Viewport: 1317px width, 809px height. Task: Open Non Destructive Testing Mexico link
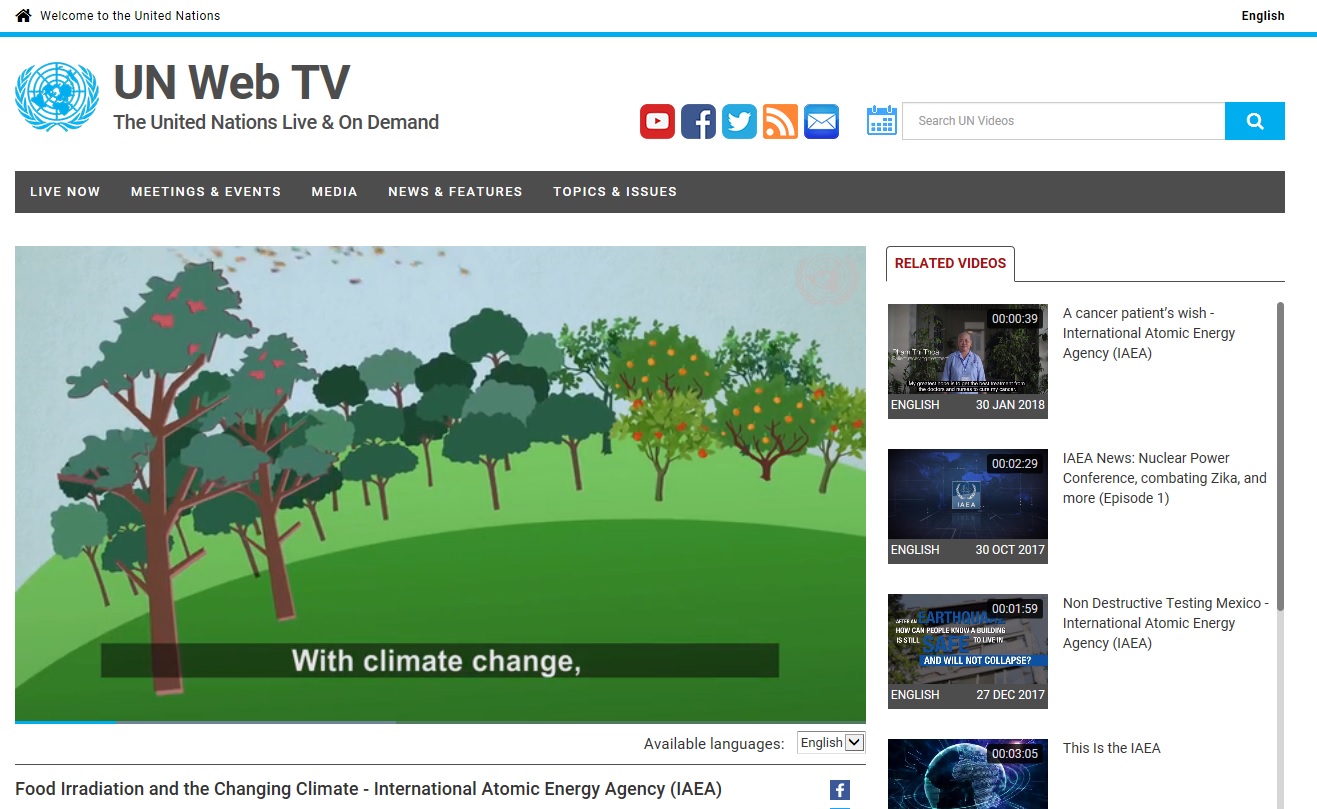click(x=1165, y=623)
